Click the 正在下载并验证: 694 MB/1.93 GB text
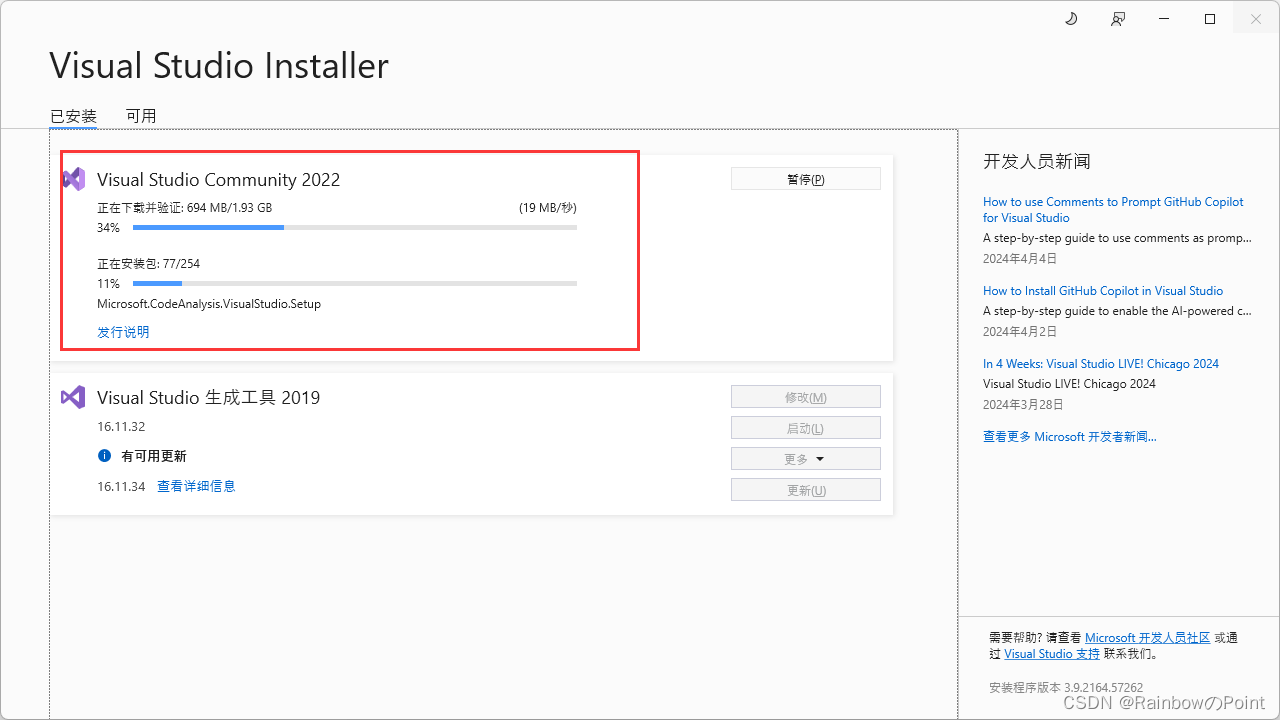The image size is (1280, 720). [185, 208]
